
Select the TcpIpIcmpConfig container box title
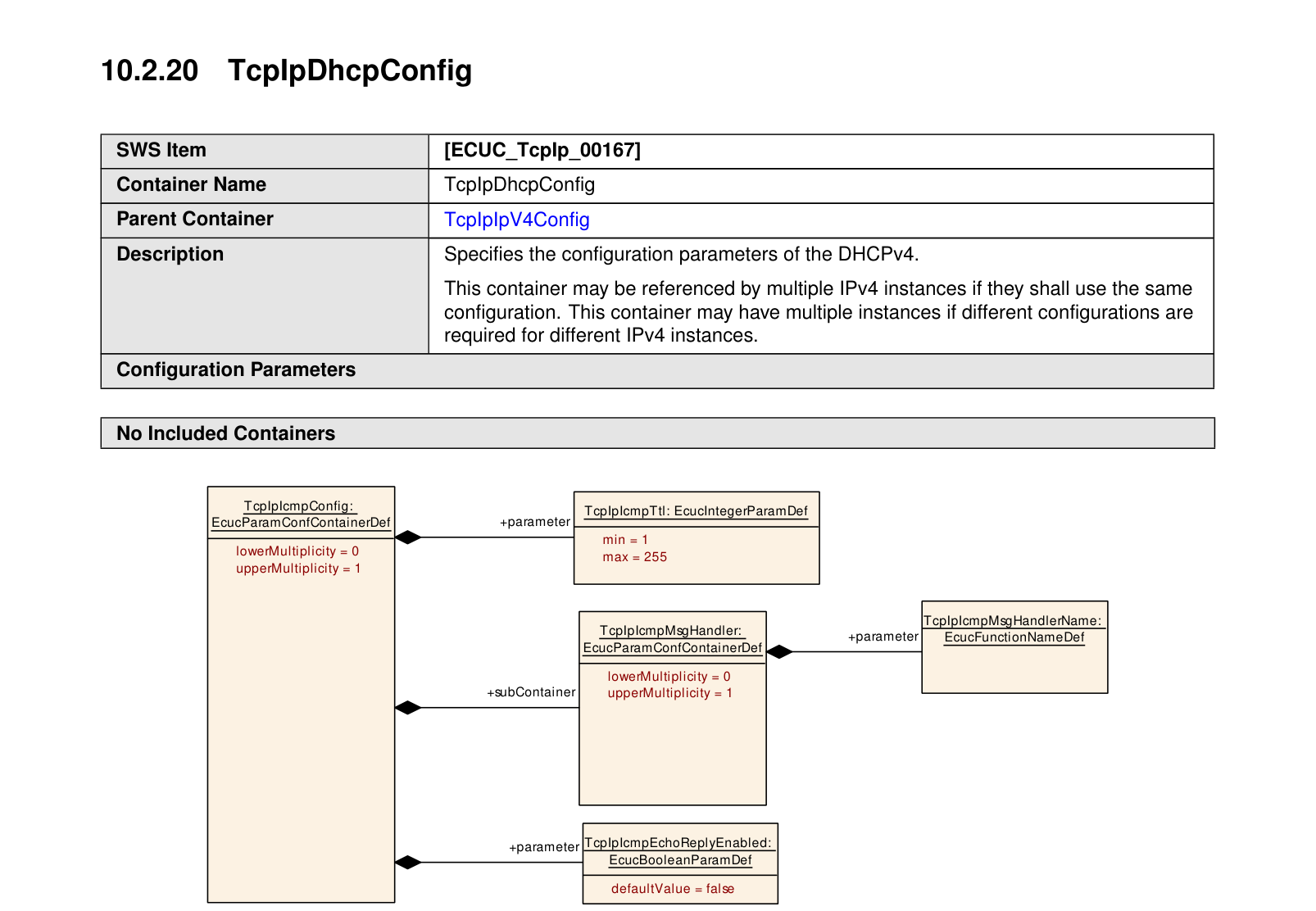(301, 514)
